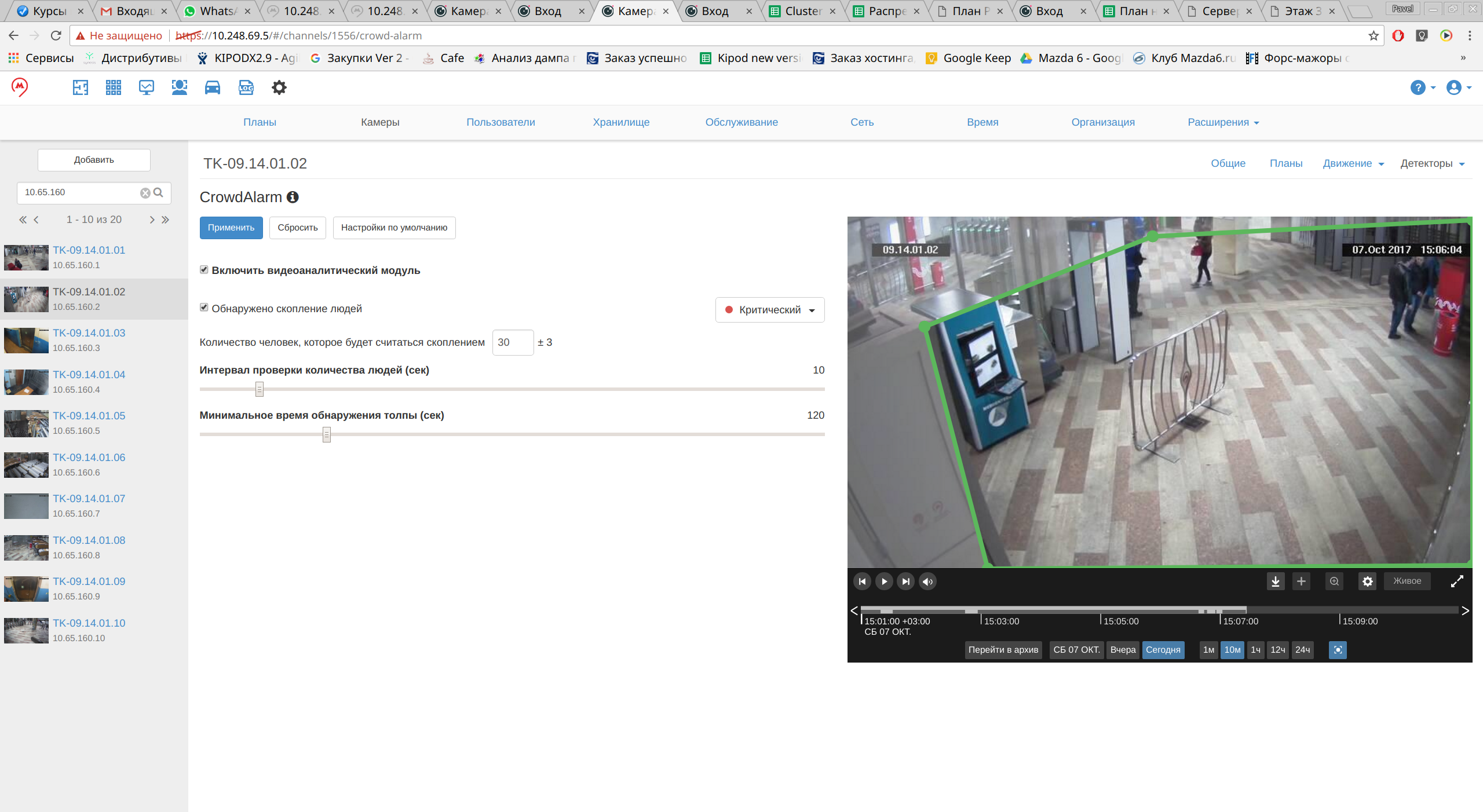Click the Применить button
The width and height of the screenshot is (1483, 812).
coord(231,228)
